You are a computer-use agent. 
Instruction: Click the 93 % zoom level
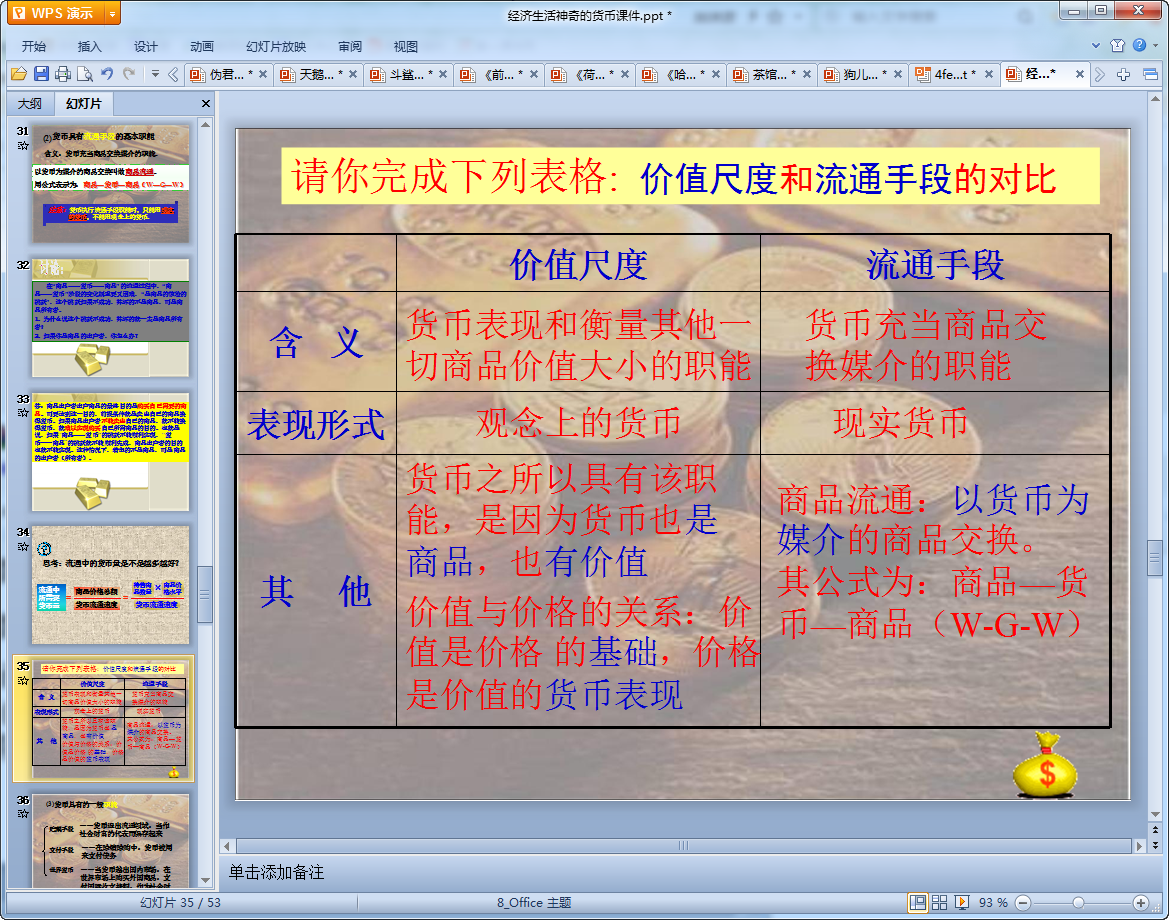993,903
